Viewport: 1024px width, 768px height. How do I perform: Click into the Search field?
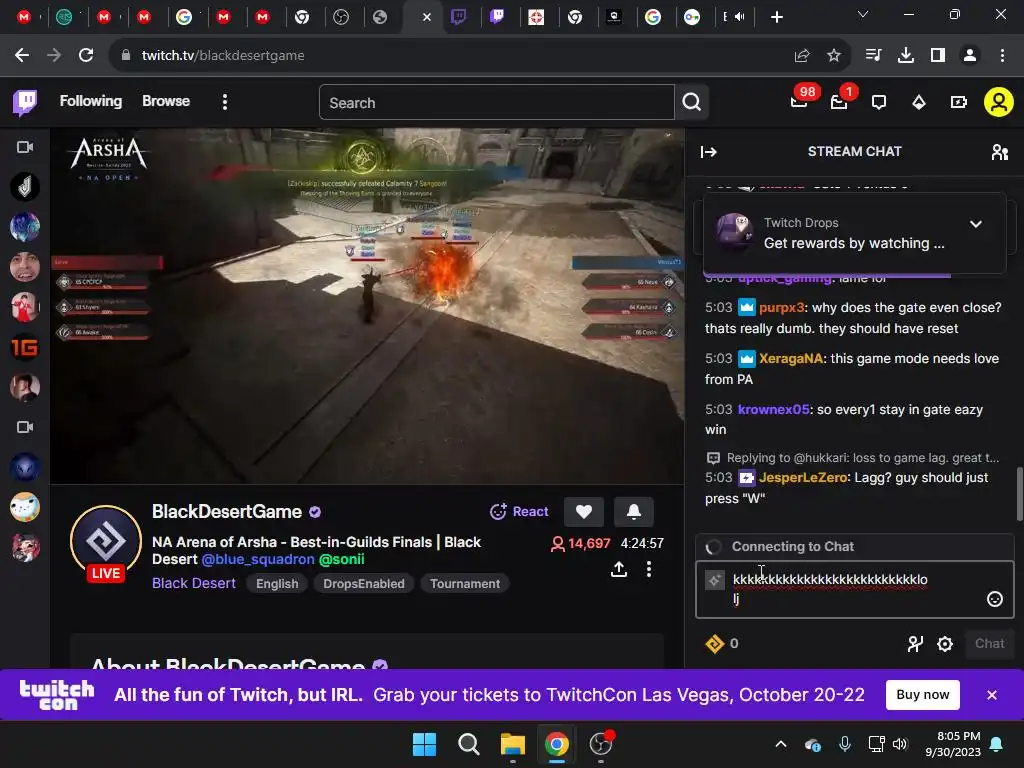point(496,103)
